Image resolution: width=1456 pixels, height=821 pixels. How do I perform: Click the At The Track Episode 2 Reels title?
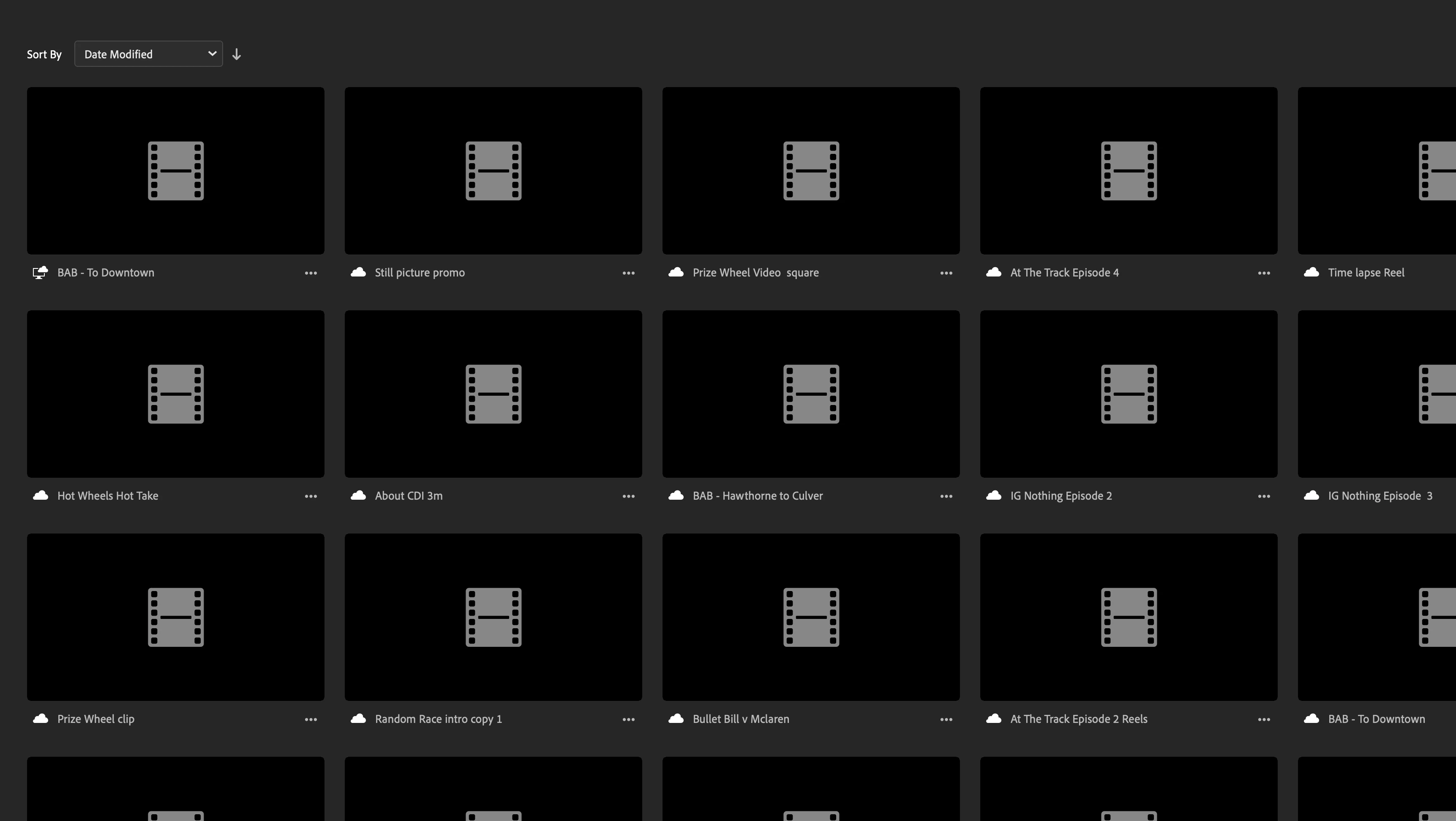(x=1078, y=719)
